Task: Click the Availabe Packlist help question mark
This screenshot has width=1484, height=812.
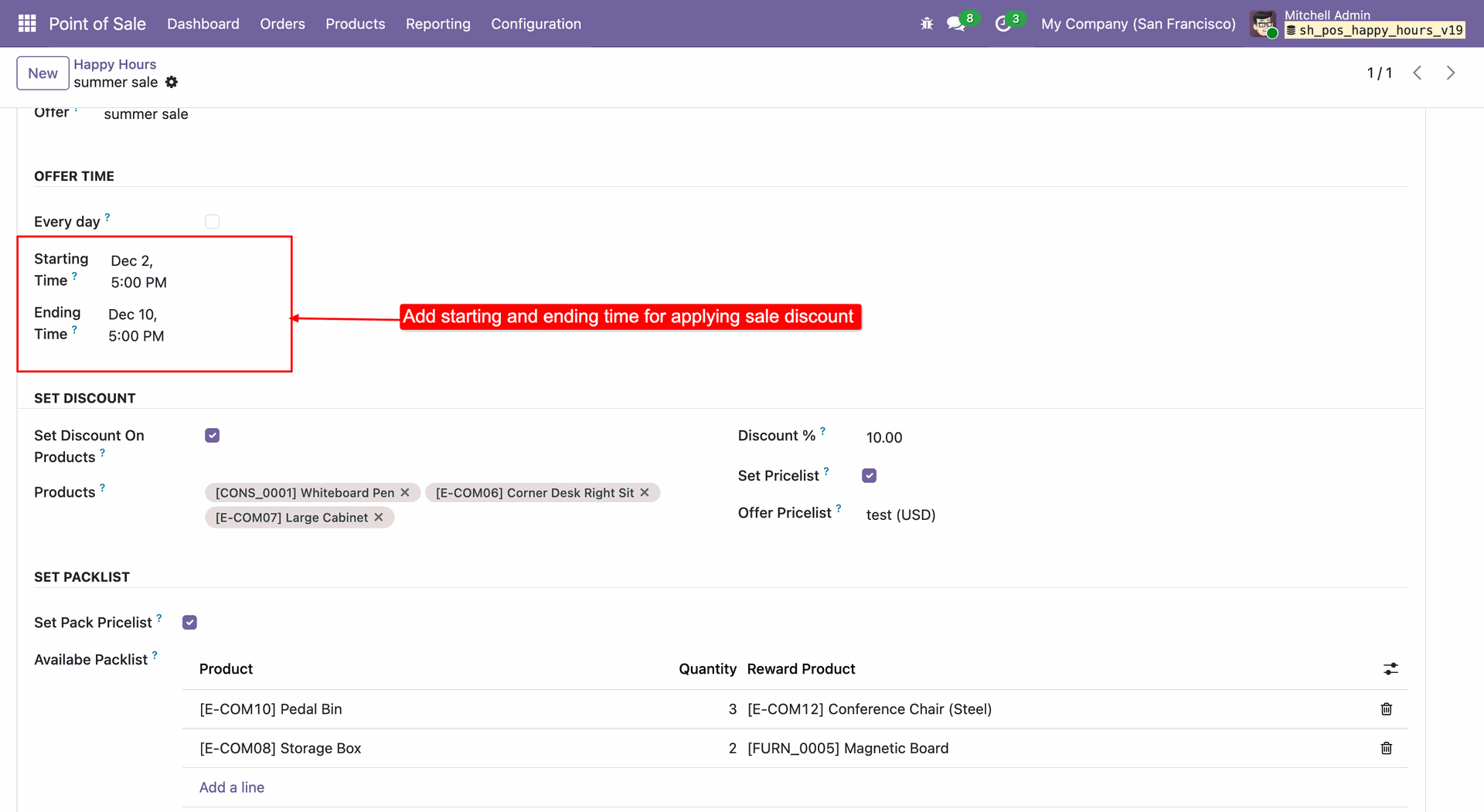Action: [155, 655]
